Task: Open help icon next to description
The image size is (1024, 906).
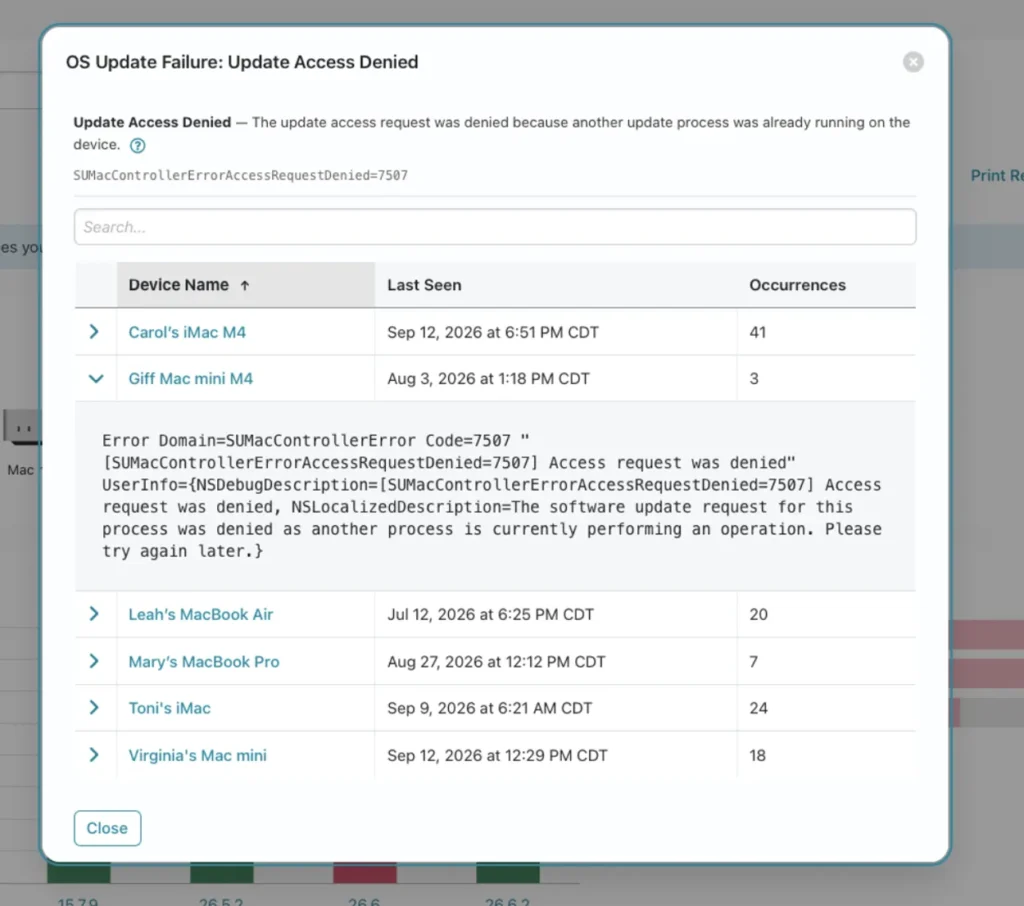Action: [137, 146]
